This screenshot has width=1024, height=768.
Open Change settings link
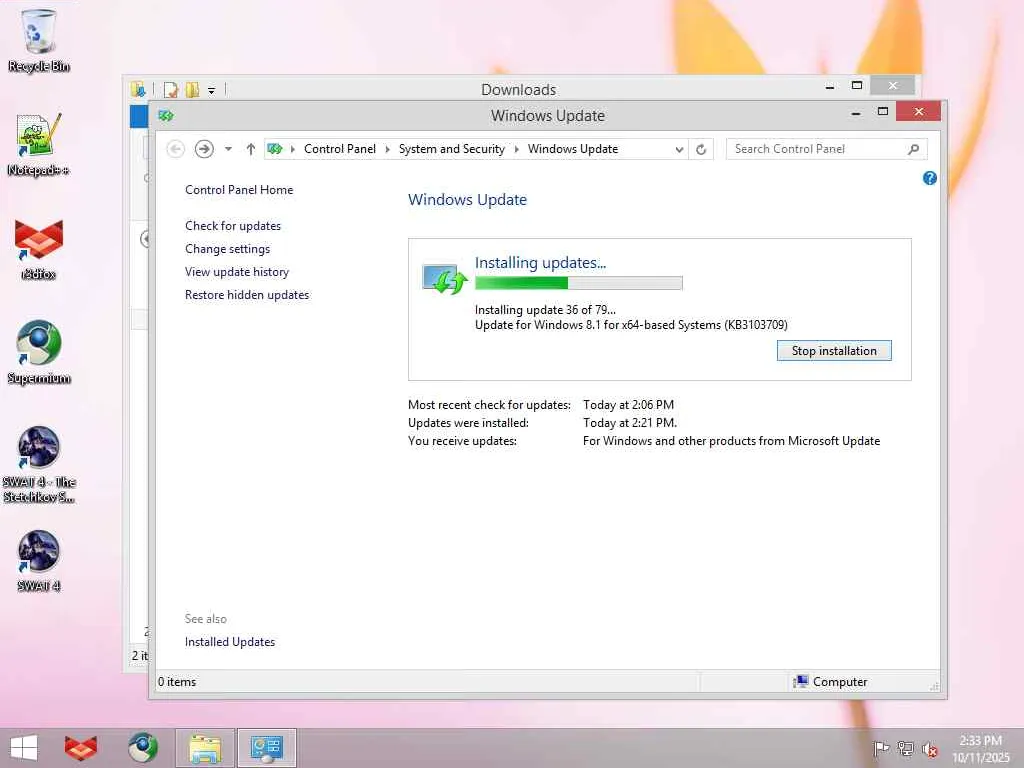(227, 249)
